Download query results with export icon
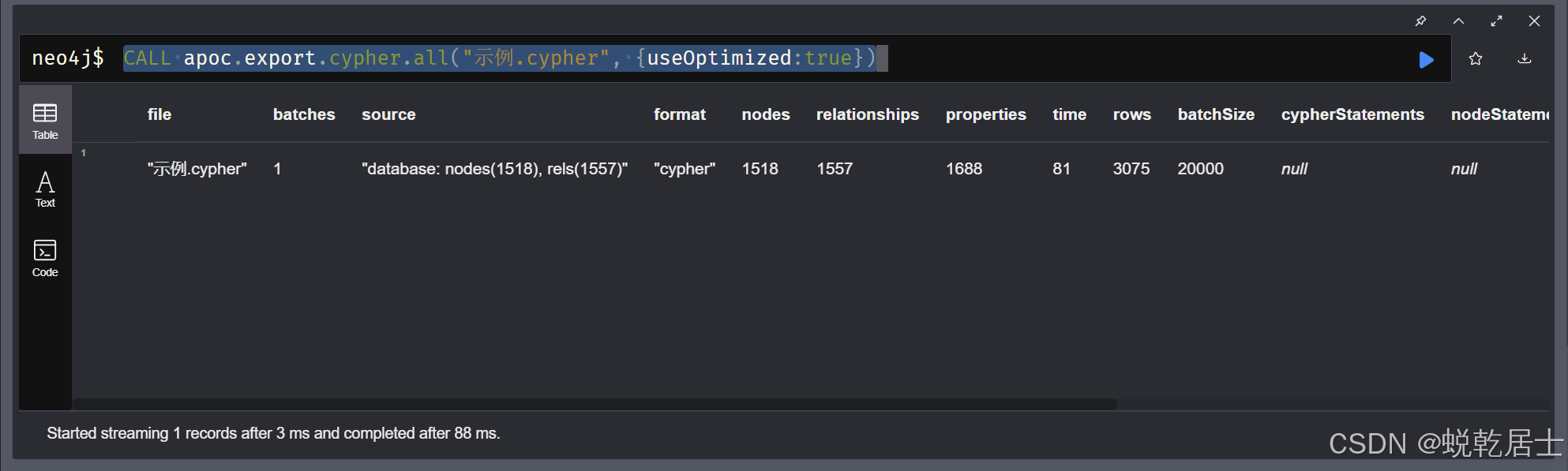The image size is (1568, 471). click(x=1525, y=59)
